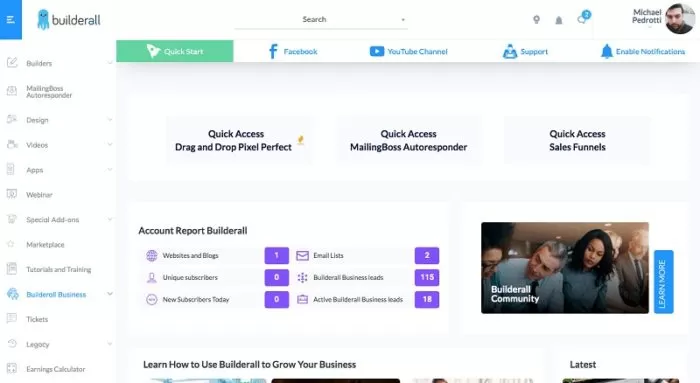Click the New Subscribers Today count 0
Viewport: 700px width, 383px height.
pos(276,299)
